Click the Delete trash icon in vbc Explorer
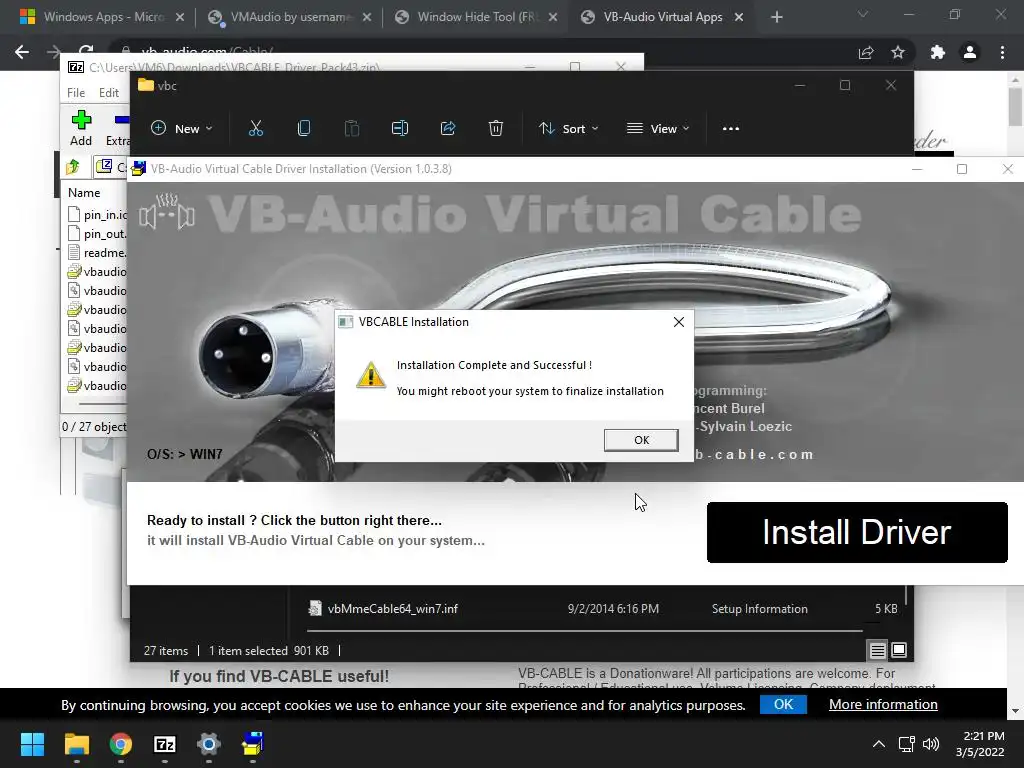1024x768 pixels. coord(496,129)
